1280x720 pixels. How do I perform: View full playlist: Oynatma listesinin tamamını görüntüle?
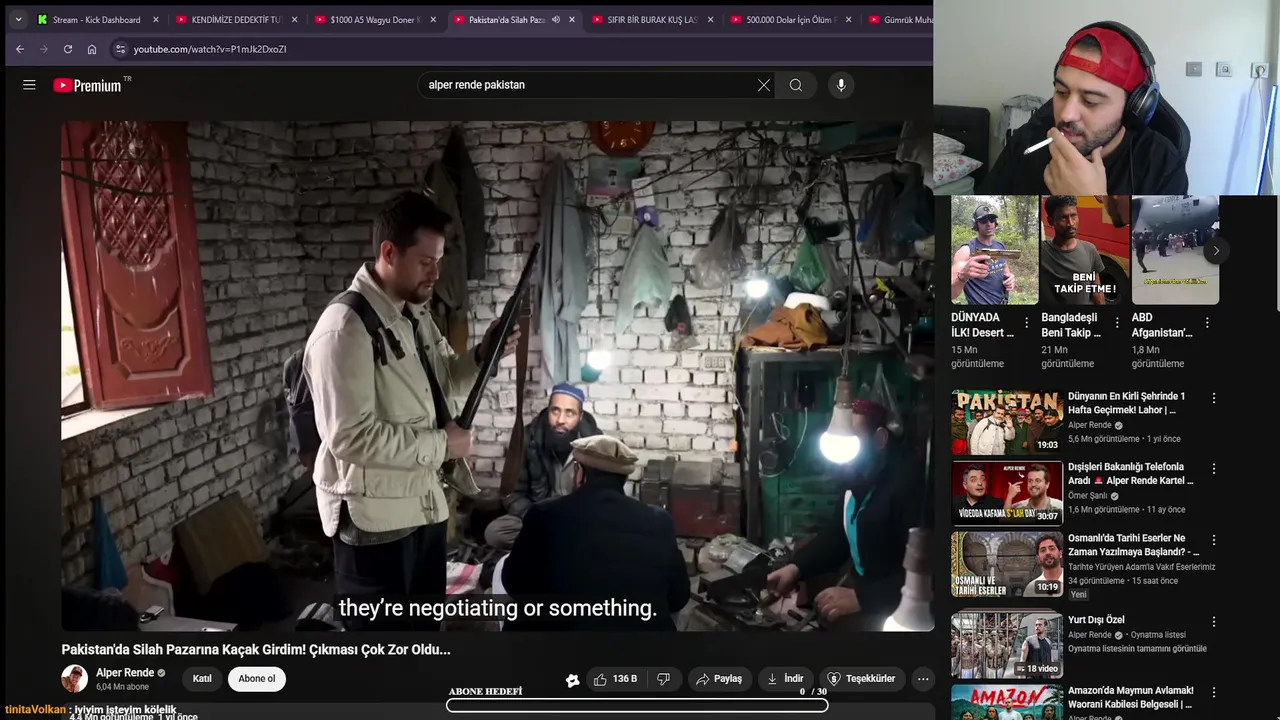pos(1137,649)
